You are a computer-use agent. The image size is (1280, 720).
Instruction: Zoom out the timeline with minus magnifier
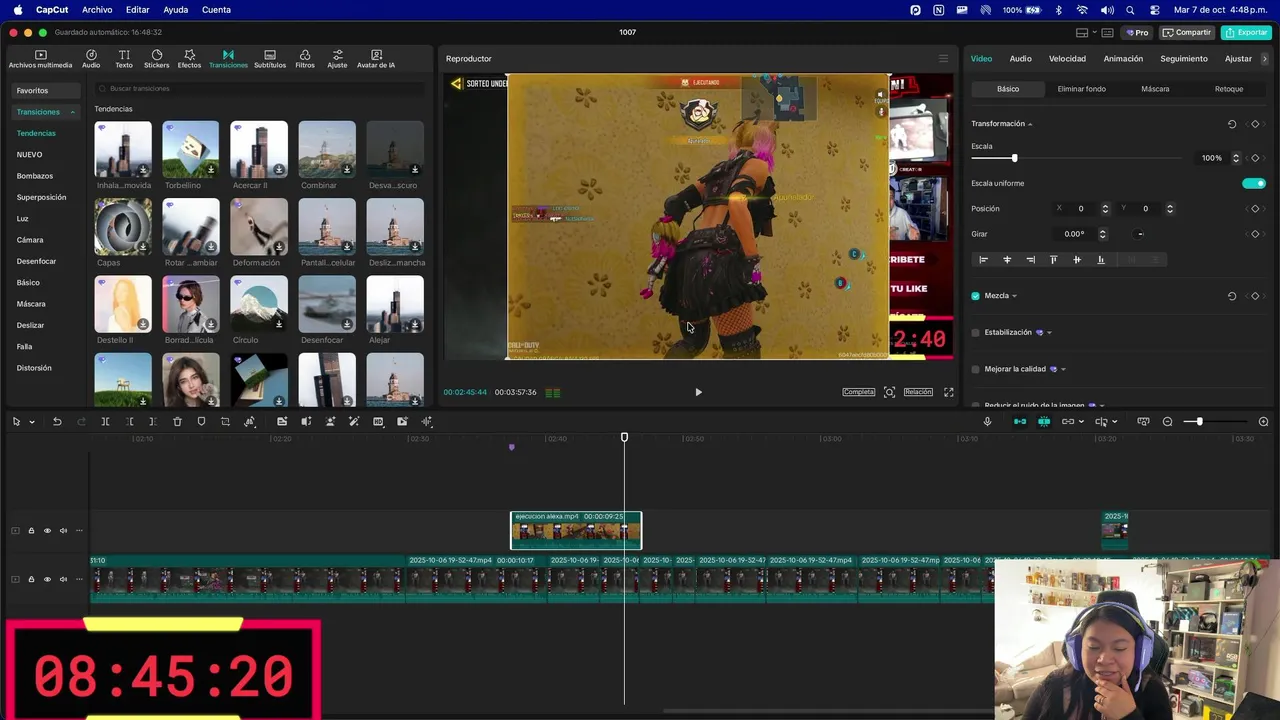coord(1167,422)
